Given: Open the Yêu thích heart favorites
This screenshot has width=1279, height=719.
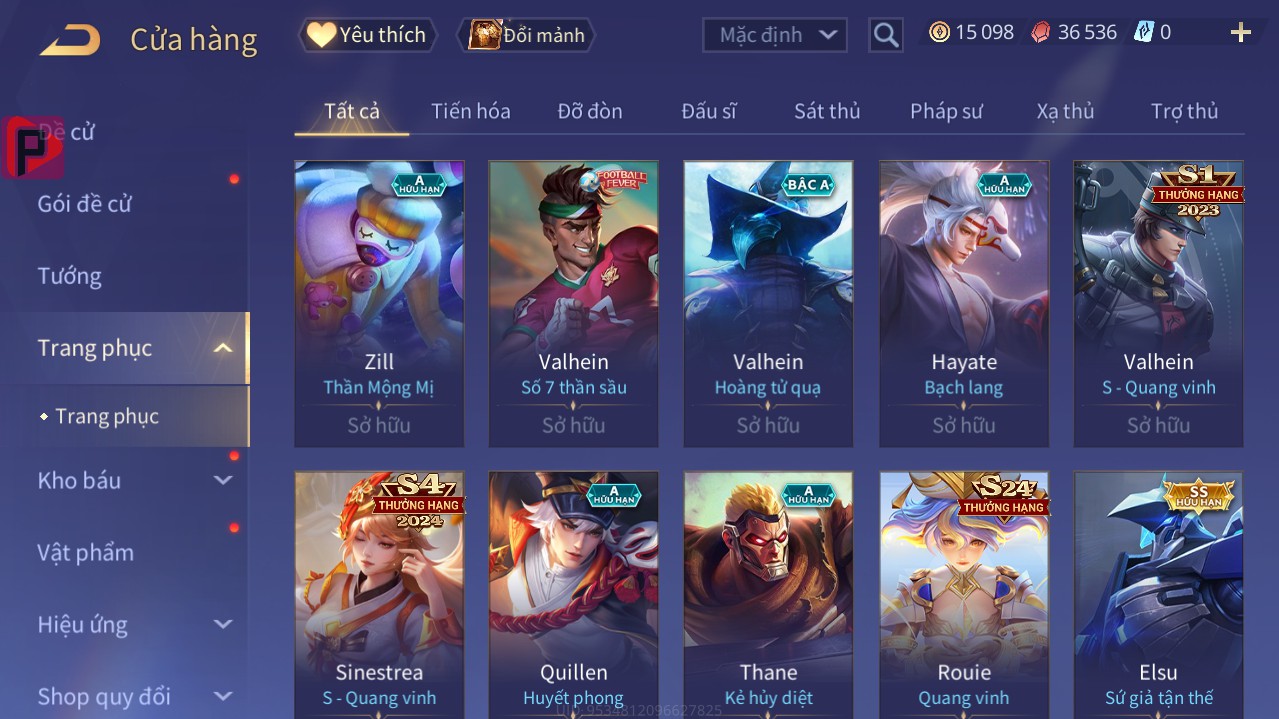Looking at the screenshot, I should coord(367,35).
